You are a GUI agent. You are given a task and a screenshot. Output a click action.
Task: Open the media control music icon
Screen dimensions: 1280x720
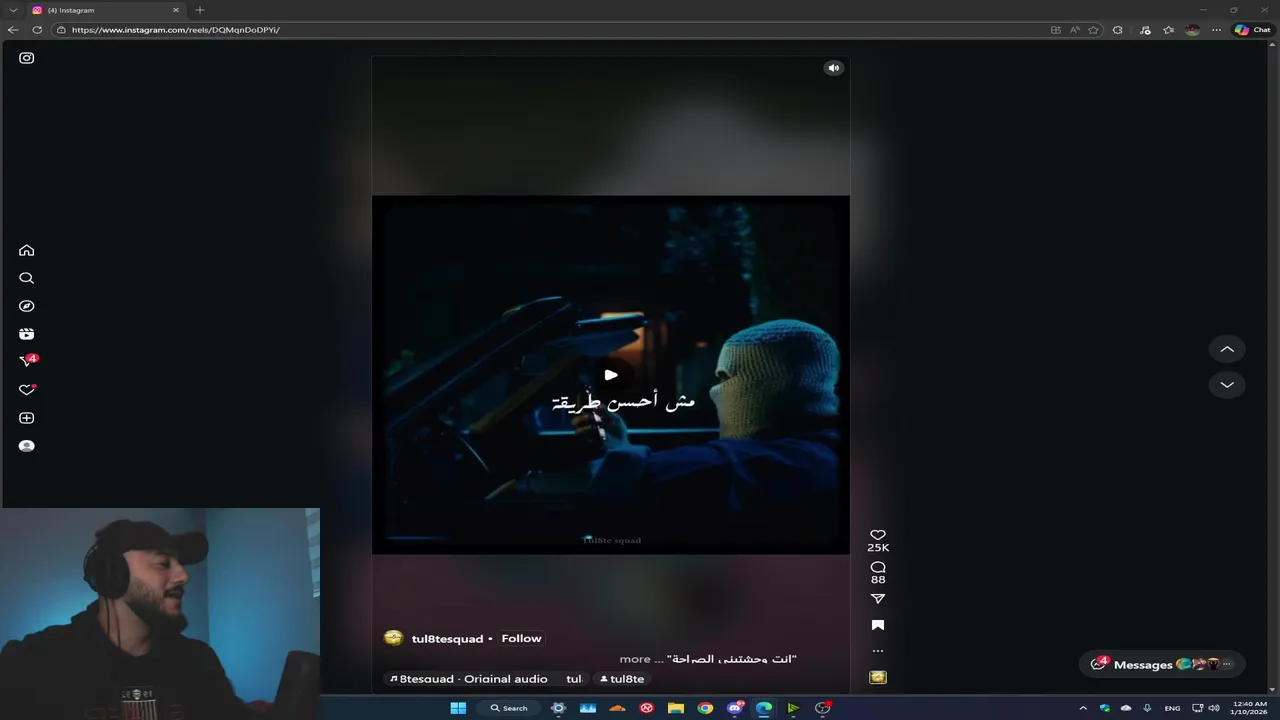click(1145, 30)
